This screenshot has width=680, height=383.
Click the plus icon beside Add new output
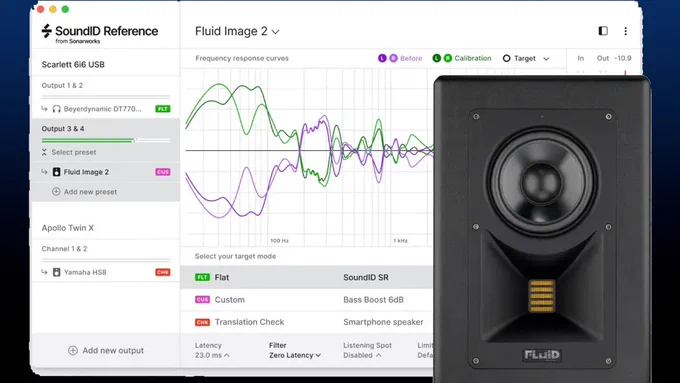pyautogui.click(x=73, y=350)
